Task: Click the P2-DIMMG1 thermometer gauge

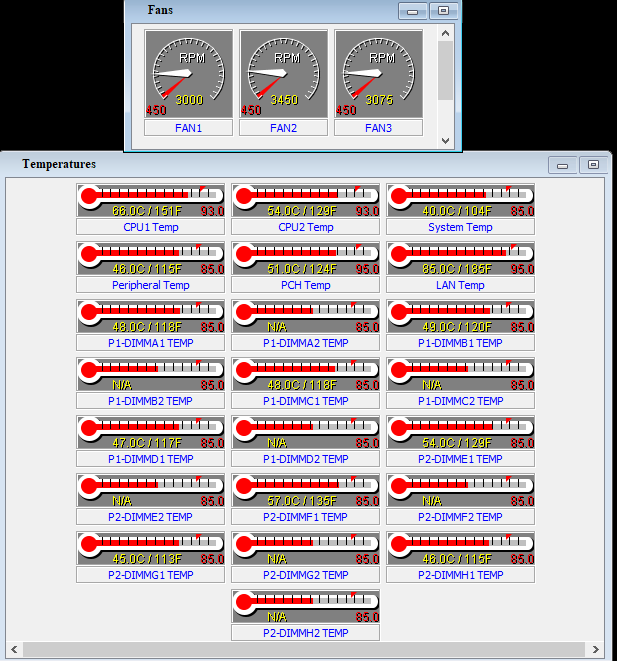Action: coord(150,548)
